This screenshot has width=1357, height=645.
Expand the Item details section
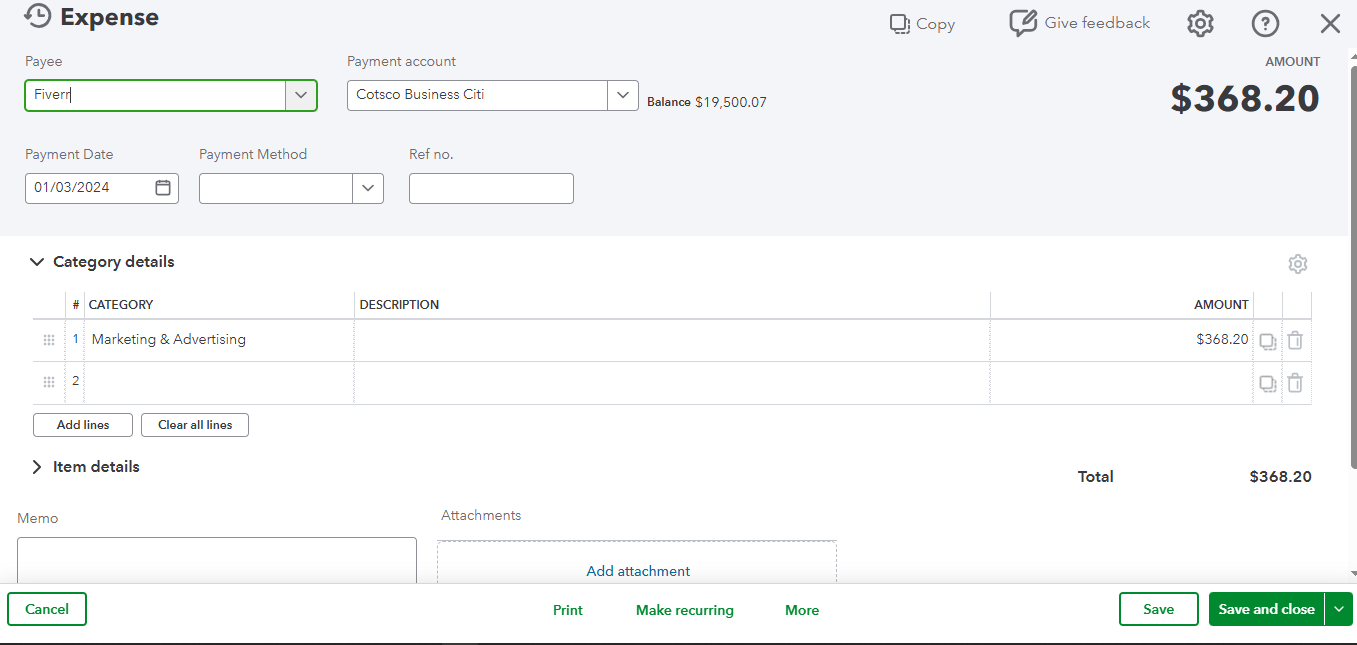(37, 467)
